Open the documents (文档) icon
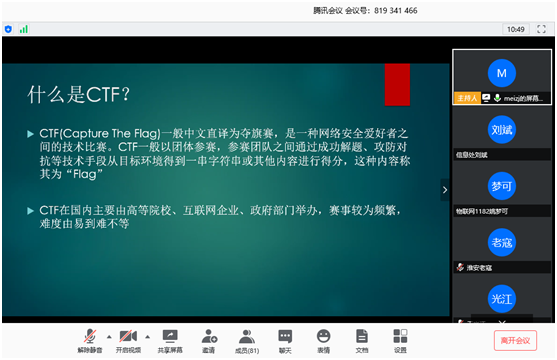557x360 pixels. click(x=362, y=340)
